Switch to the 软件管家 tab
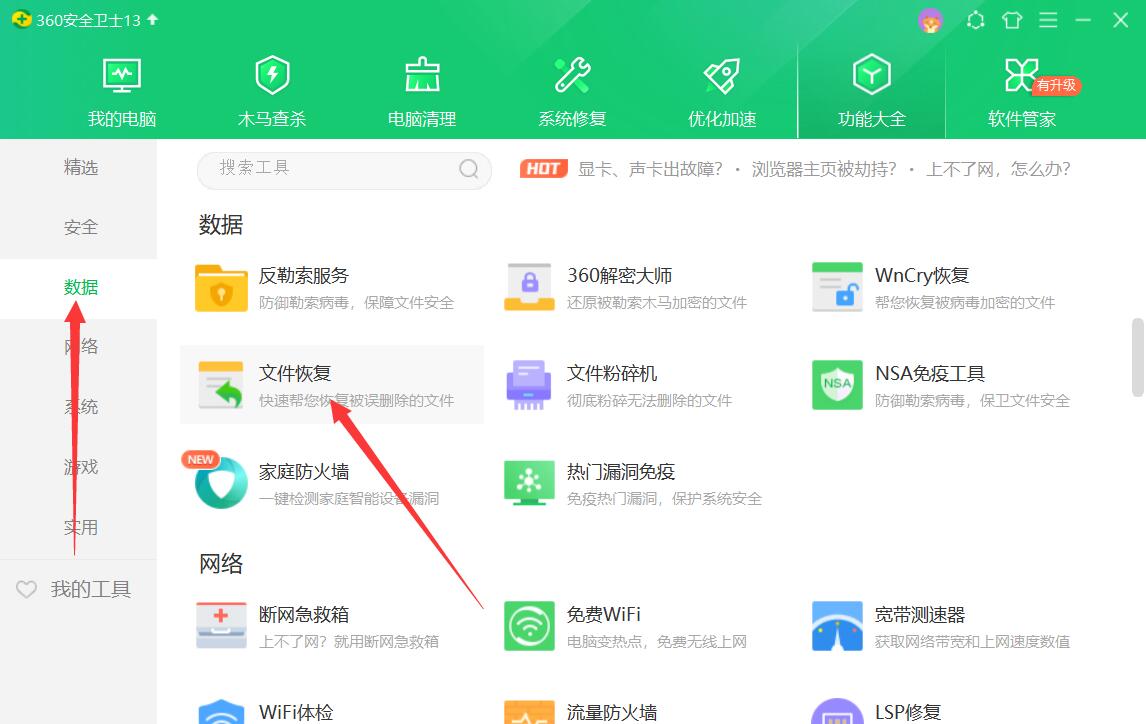Screen dimensions: 1146x724 [1021, 90]
